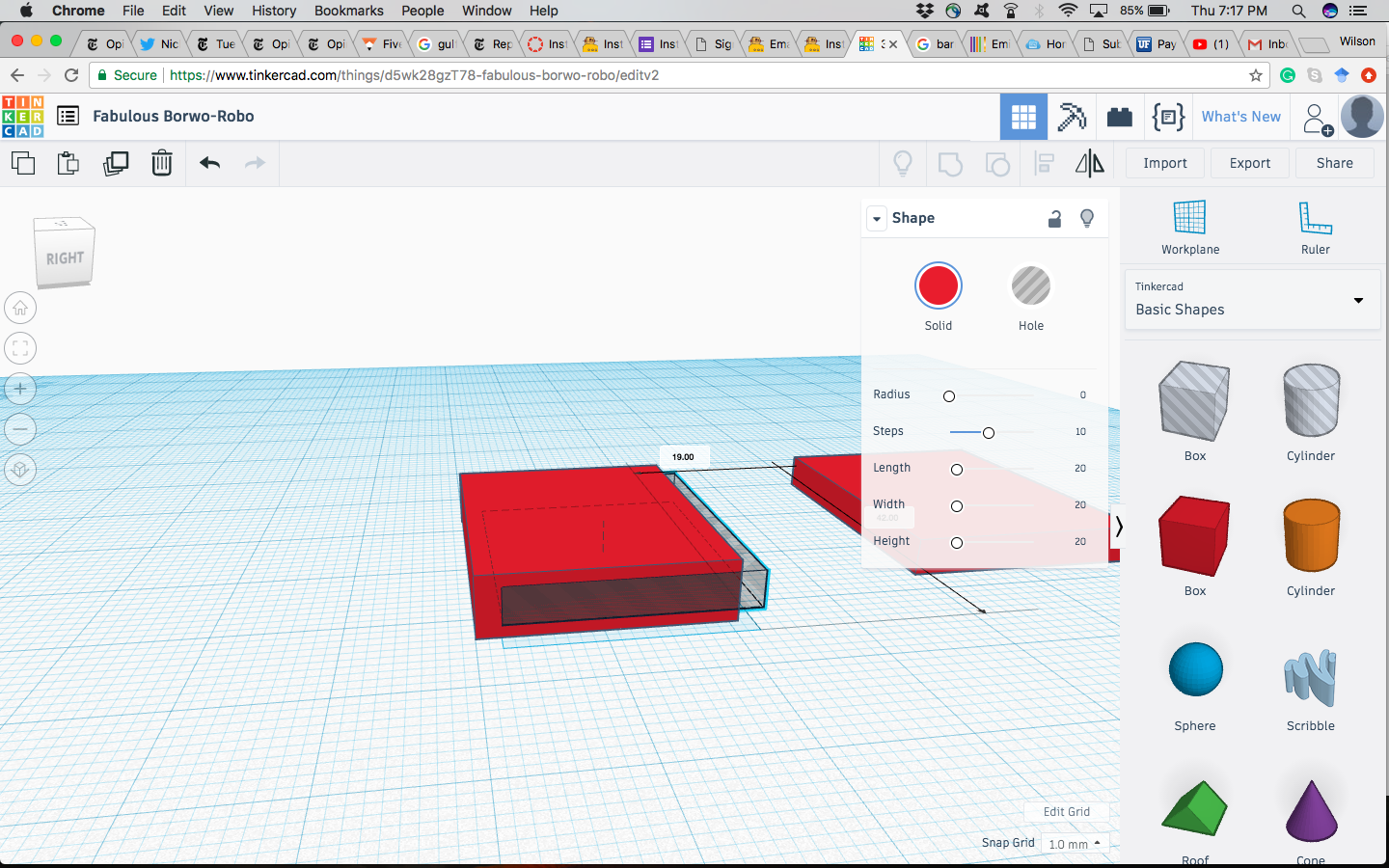
Task: Click the Group shapes icon
Action: 950,163
